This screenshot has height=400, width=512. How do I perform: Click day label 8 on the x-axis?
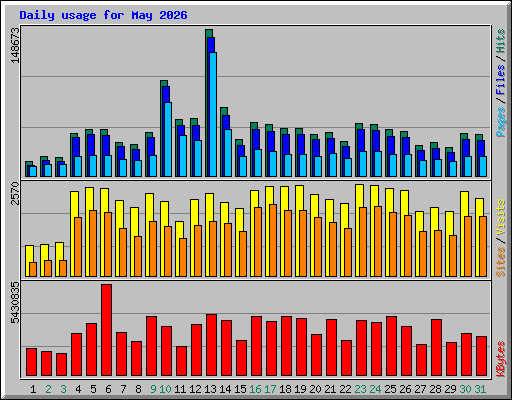pyautogui.click(x=138, y=389)
